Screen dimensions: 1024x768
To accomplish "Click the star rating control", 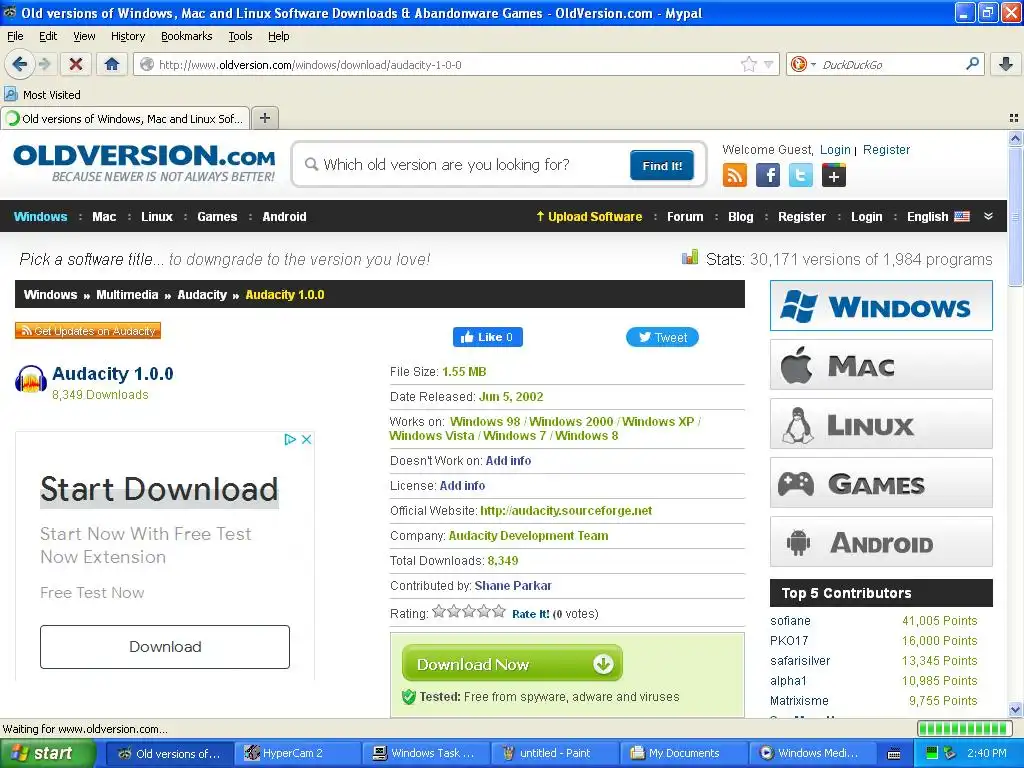I will pos(469,612).
